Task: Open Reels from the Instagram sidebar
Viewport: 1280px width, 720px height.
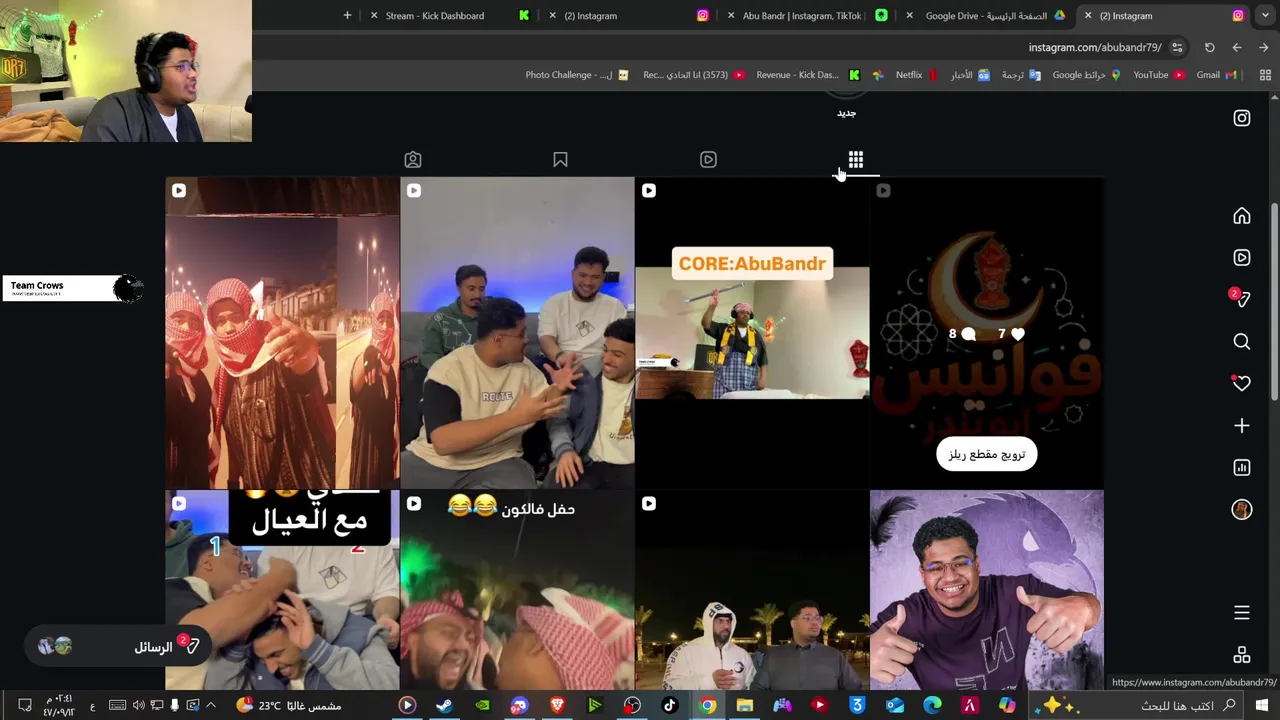Action: 1242,258
